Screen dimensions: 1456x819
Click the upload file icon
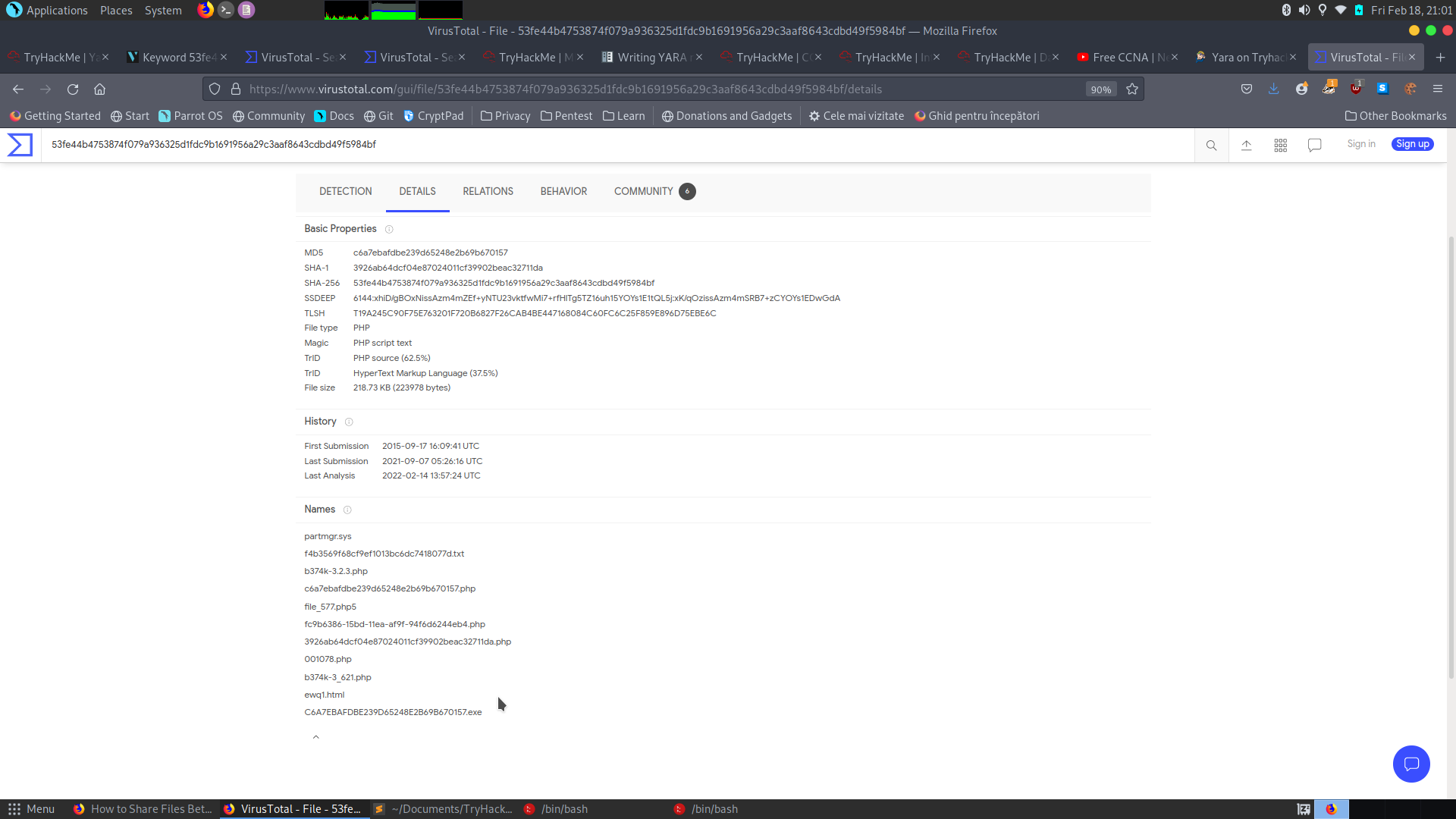[1246, 145]
